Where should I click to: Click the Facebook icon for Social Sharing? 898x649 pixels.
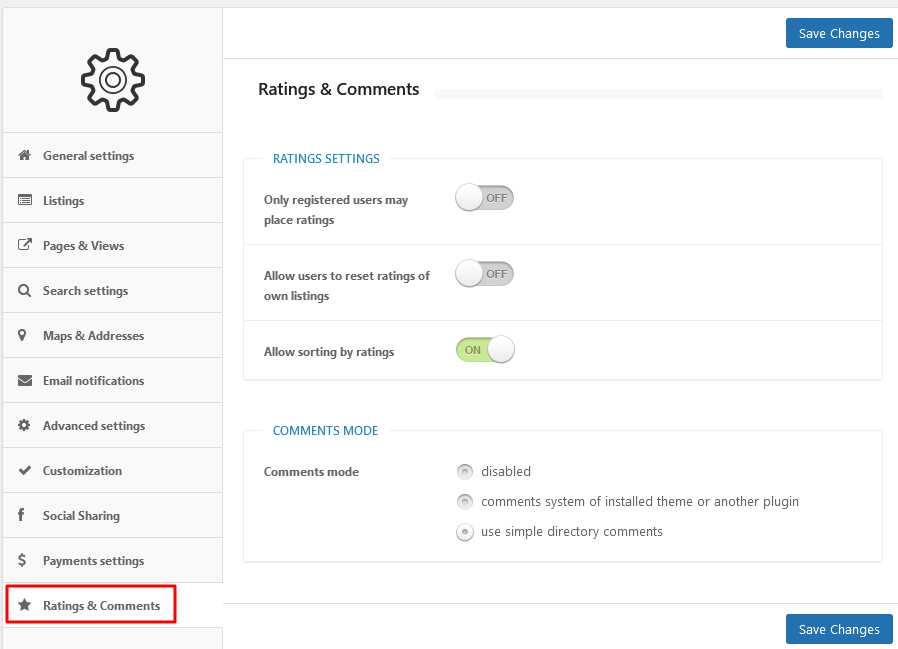[x=21, y=514]
